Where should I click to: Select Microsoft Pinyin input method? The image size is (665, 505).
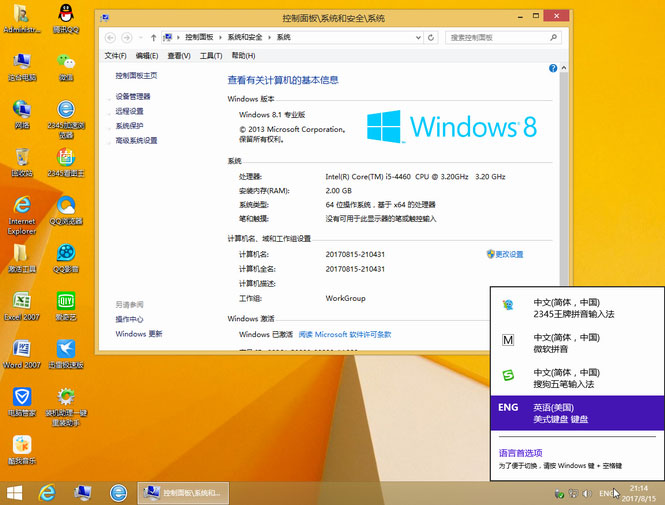point(577,343)
